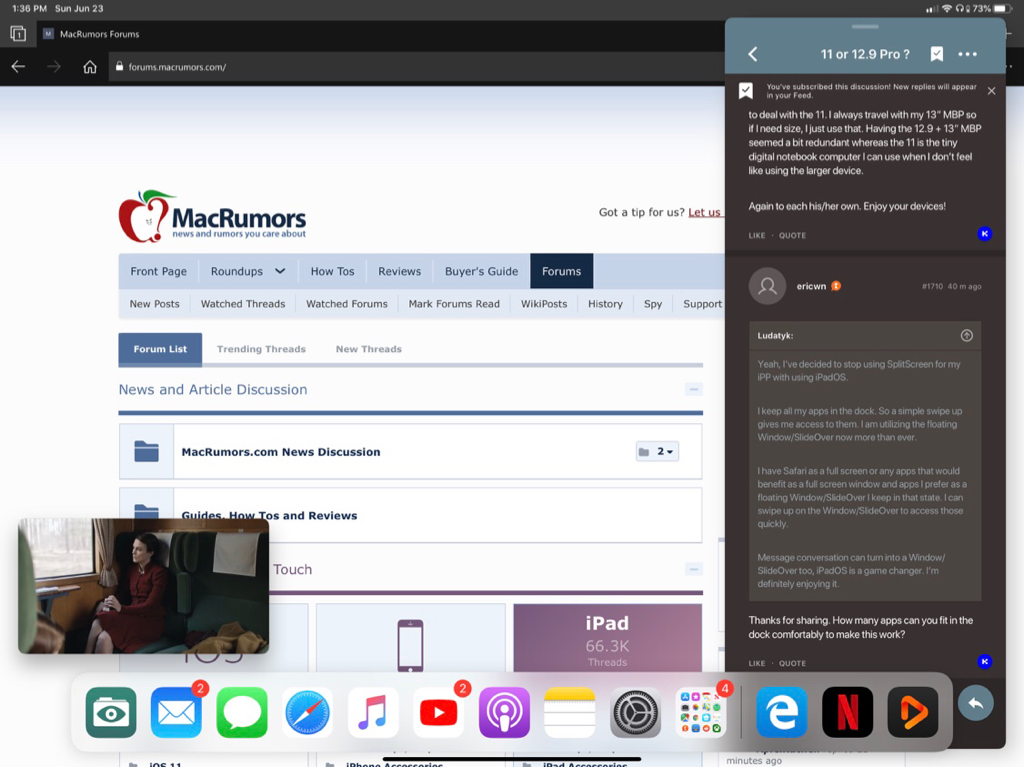Click the Spy link
The width and height of the screenshot is (1024, 767).
(x=653, y=304)
